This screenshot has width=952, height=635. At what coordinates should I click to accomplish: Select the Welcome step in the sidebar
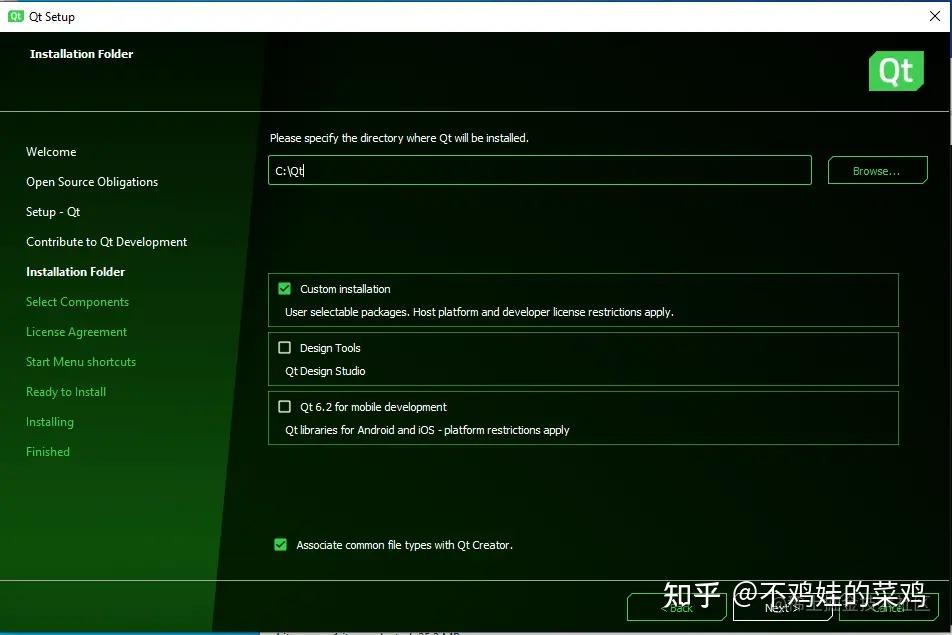(51, 151)
